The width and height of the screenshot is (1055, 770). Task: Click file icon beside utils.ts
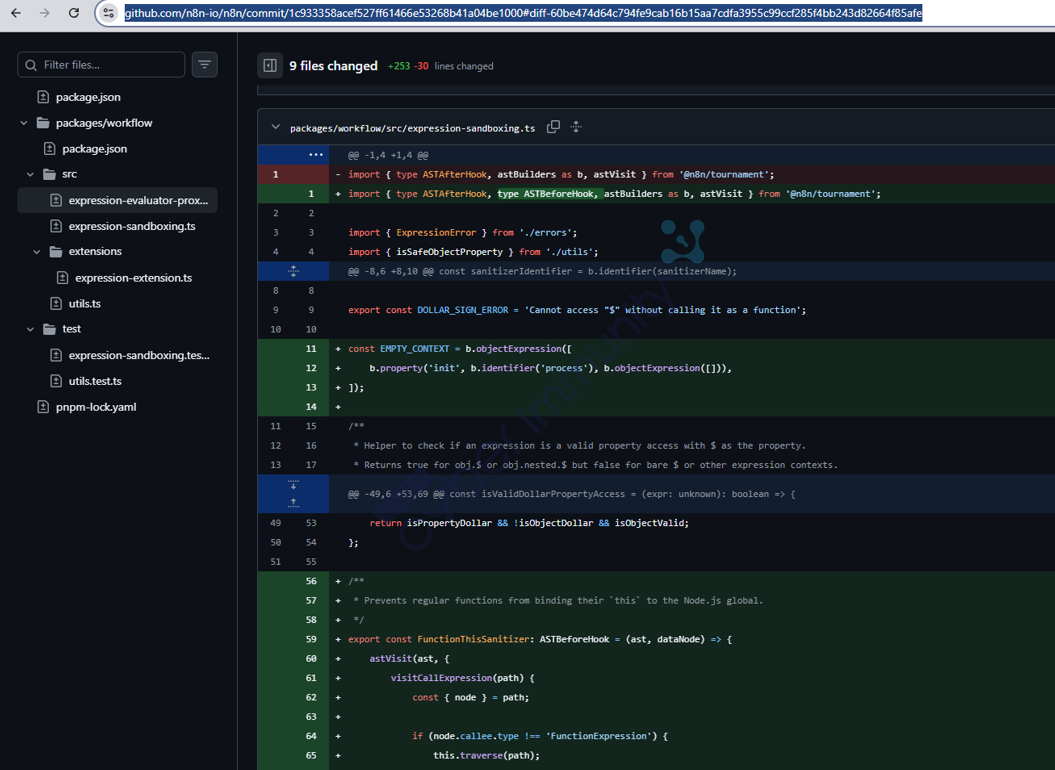click(57, 304)
